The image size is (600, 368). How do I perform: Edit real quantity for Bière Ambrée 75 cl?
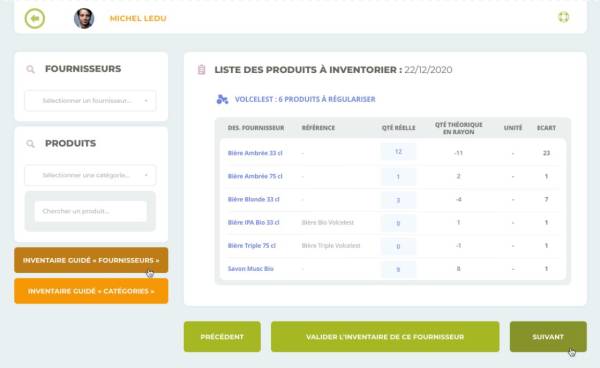tap(398, 176)
